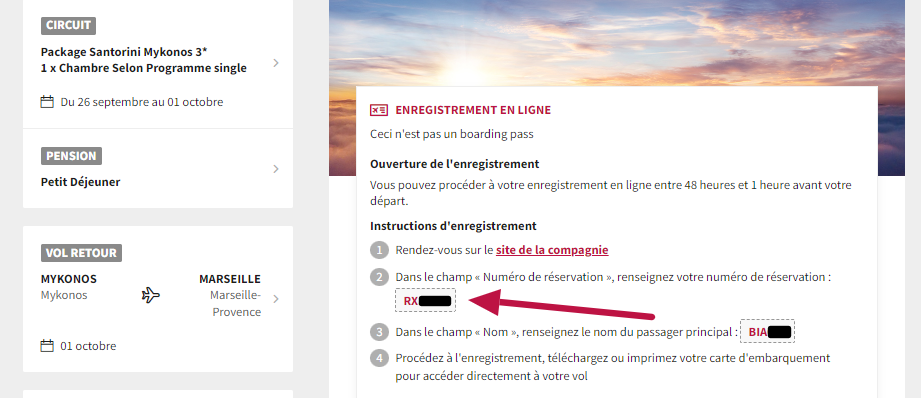Click the PENSION label badge
This screenshot has width=921, height=398.
pyautogui.click(x=71, y=156)
